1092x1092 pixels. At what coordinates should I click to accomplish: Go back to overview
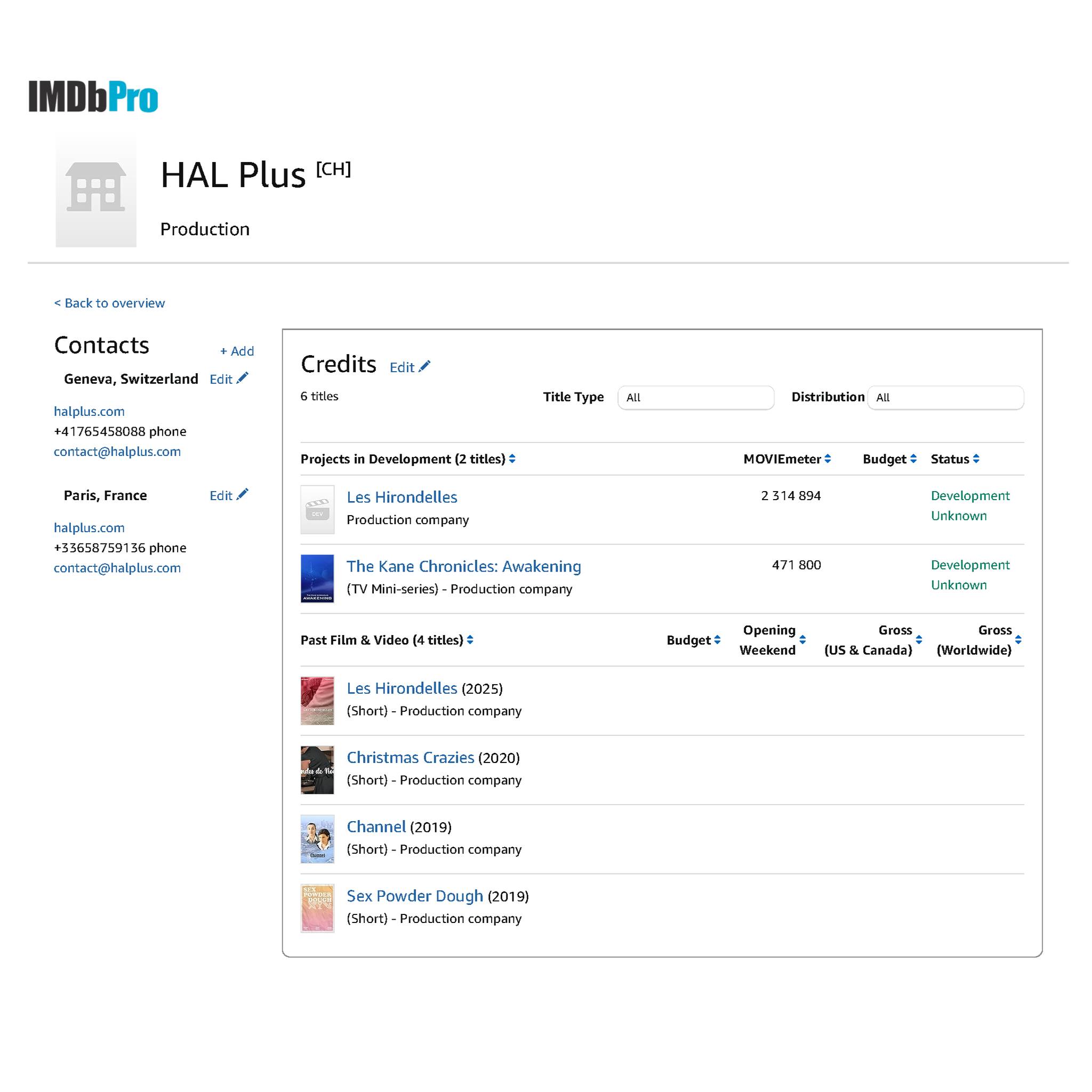(109, 303)
